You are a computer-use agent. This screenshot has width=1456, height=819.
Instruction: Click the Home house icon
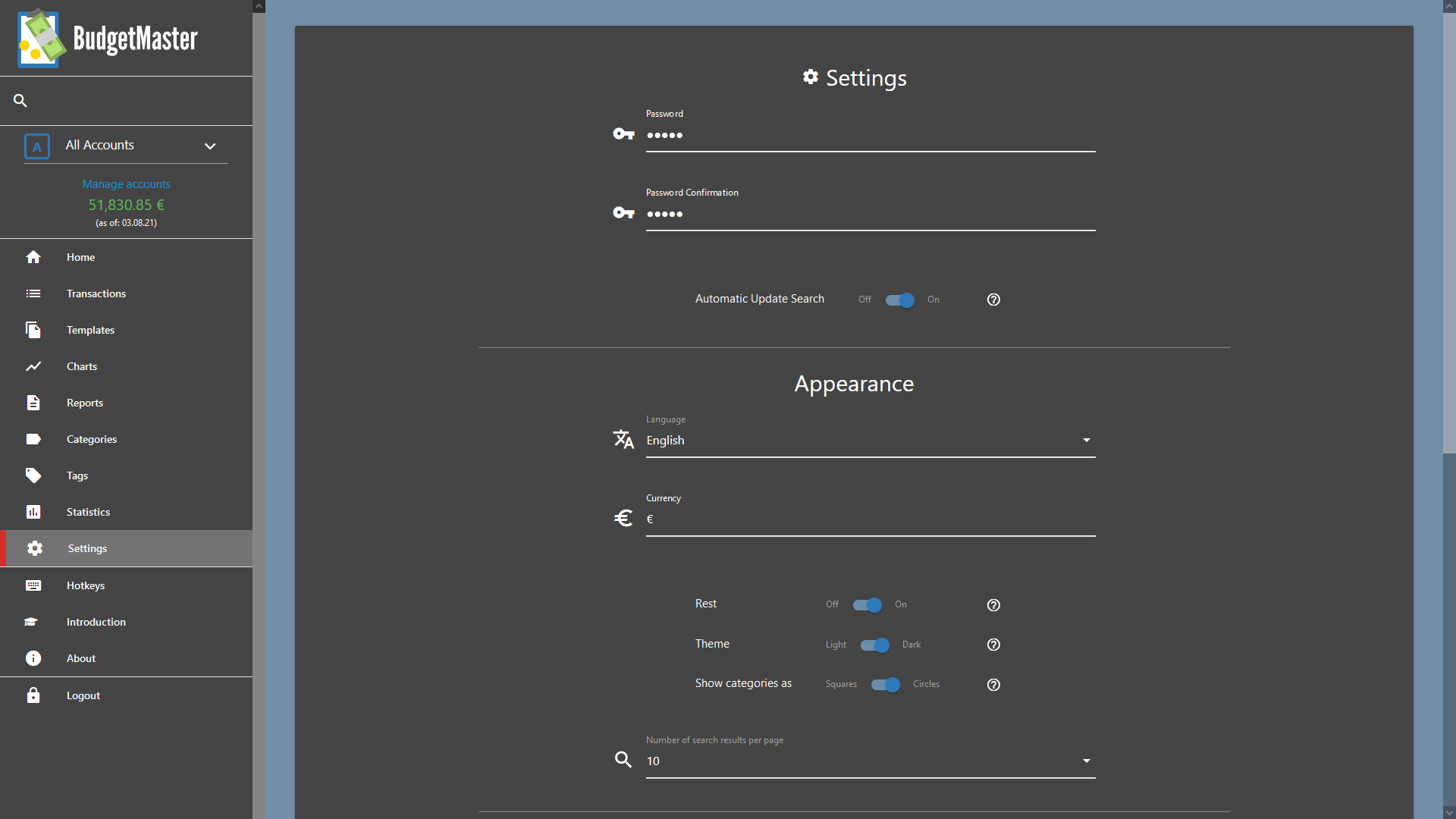tap(33, 257)
